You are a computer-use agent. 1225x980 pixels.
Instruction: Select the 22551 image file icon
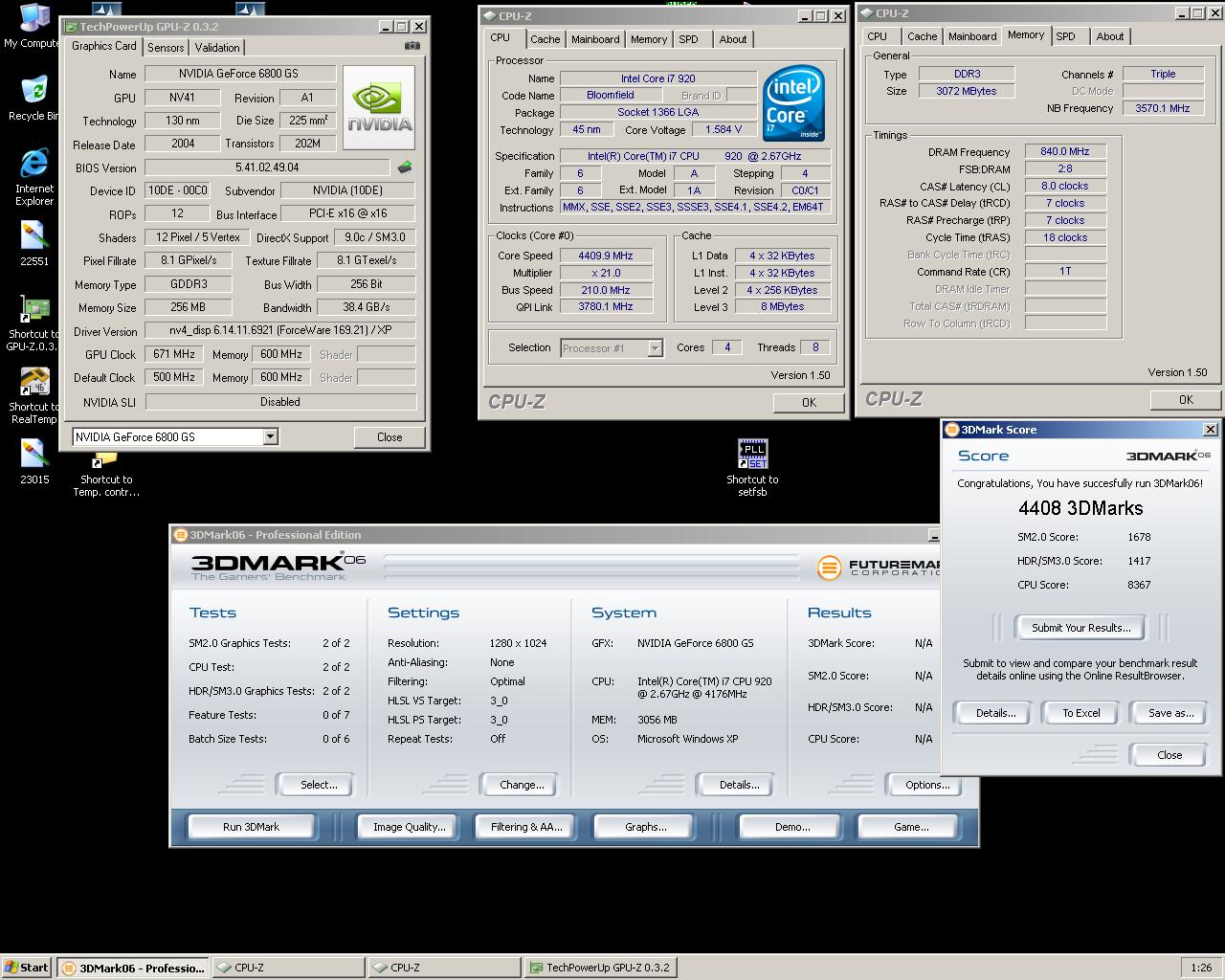(x=33, y=244)
